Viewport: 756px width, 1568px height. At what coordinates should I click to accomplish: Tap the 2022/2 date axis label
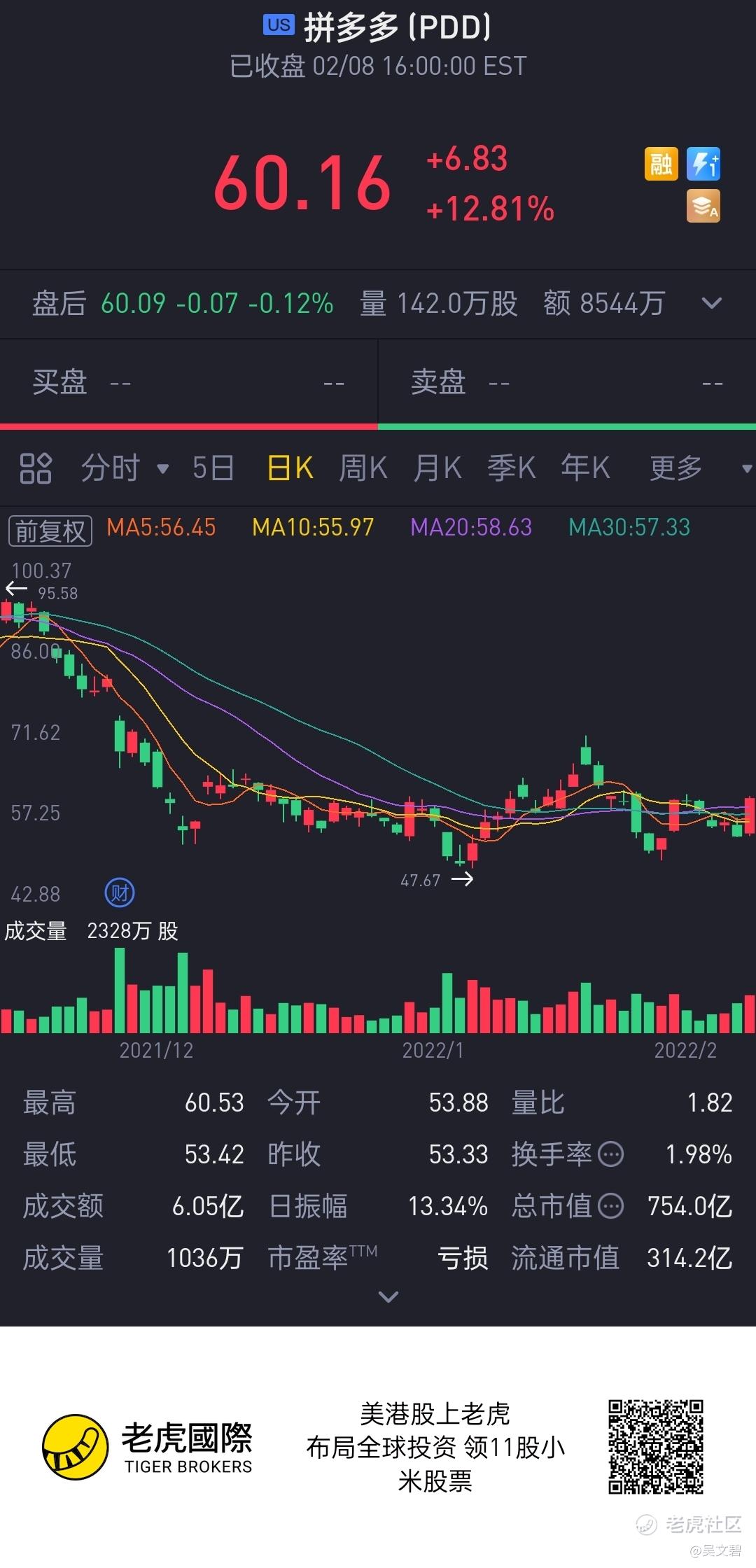pos(685,1050)
